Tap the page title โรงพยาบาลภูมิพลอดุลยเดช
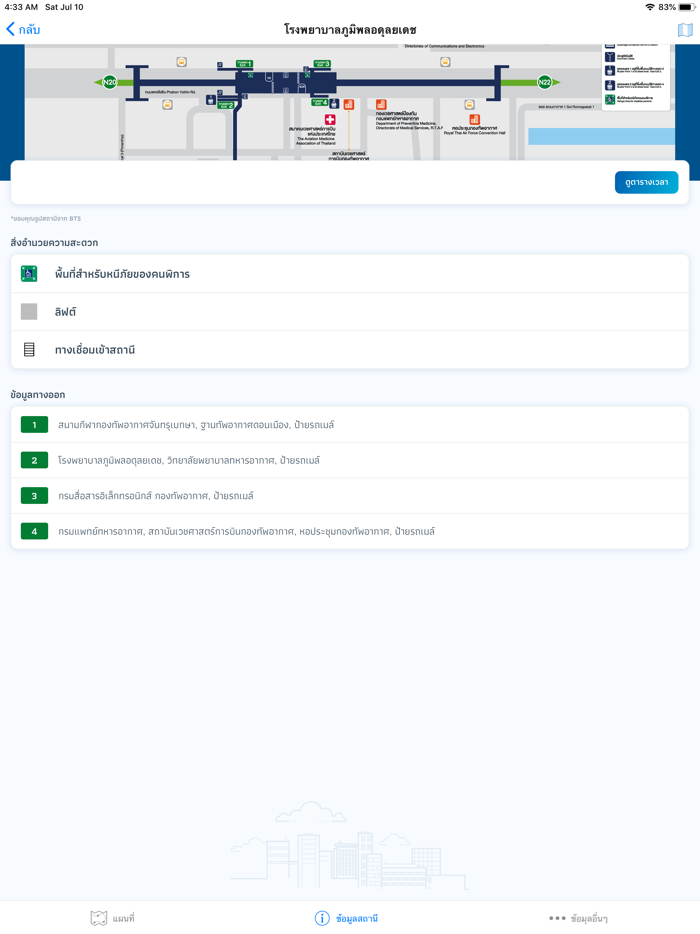700x934 pixels. point(350,29)
